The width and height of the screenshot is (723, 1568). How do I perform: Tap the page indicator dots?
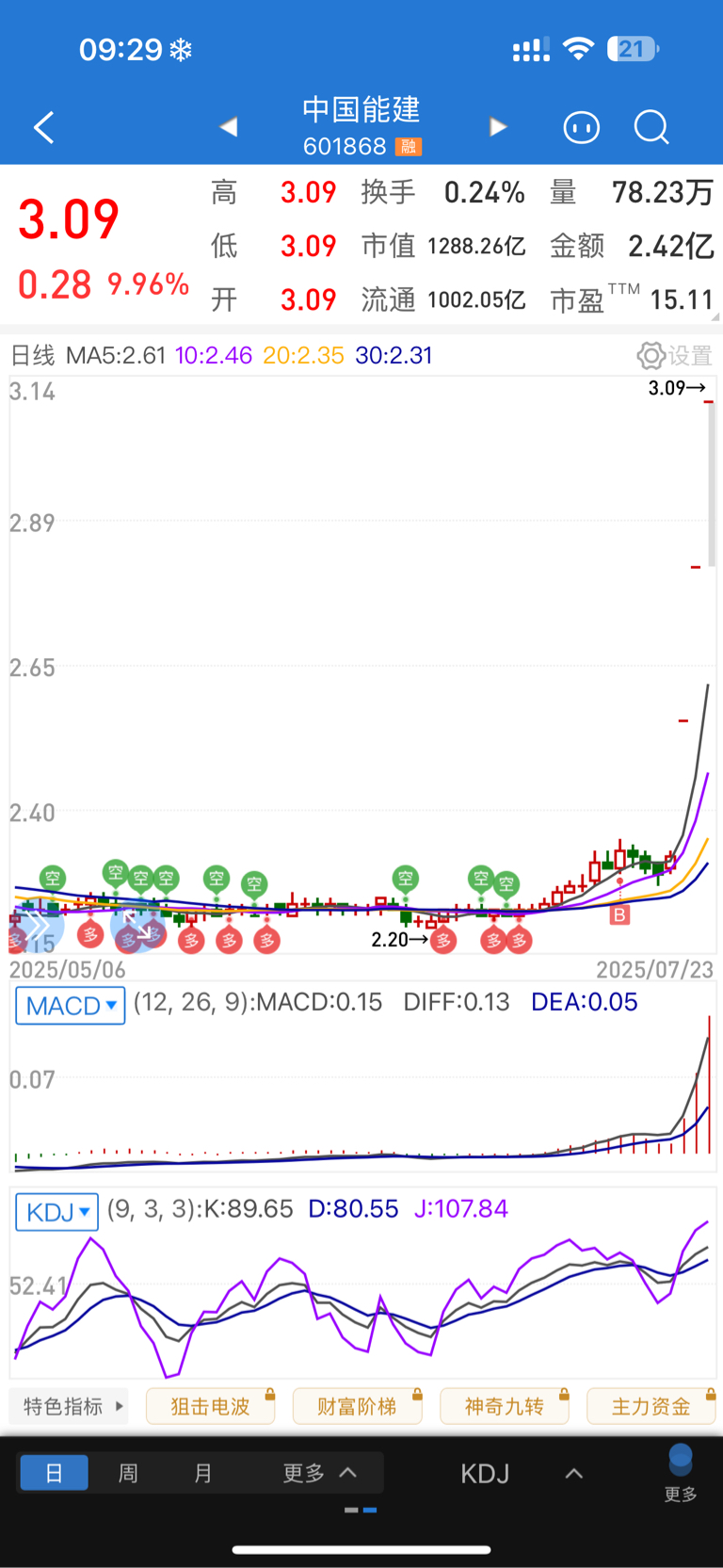coord(361,1510)
